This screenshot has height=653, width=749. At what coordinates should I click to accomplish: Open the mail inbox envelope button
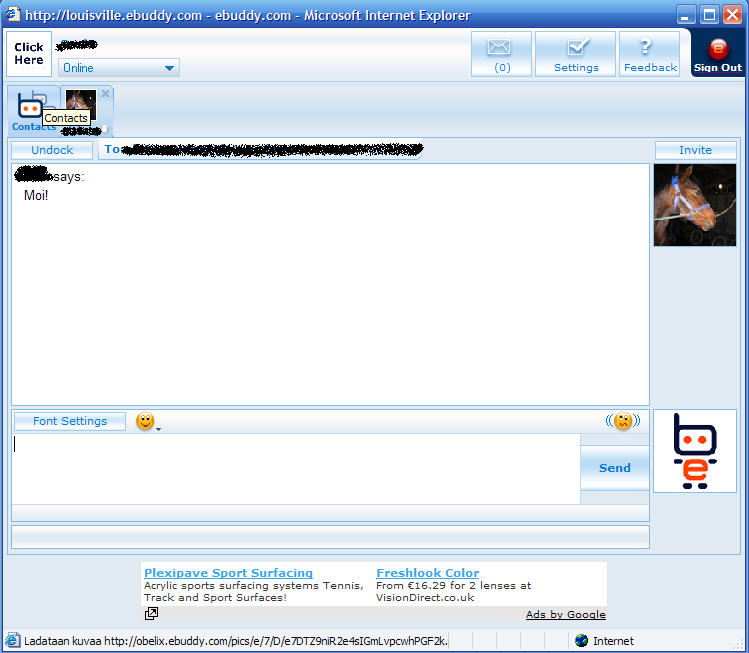[501, 54]
